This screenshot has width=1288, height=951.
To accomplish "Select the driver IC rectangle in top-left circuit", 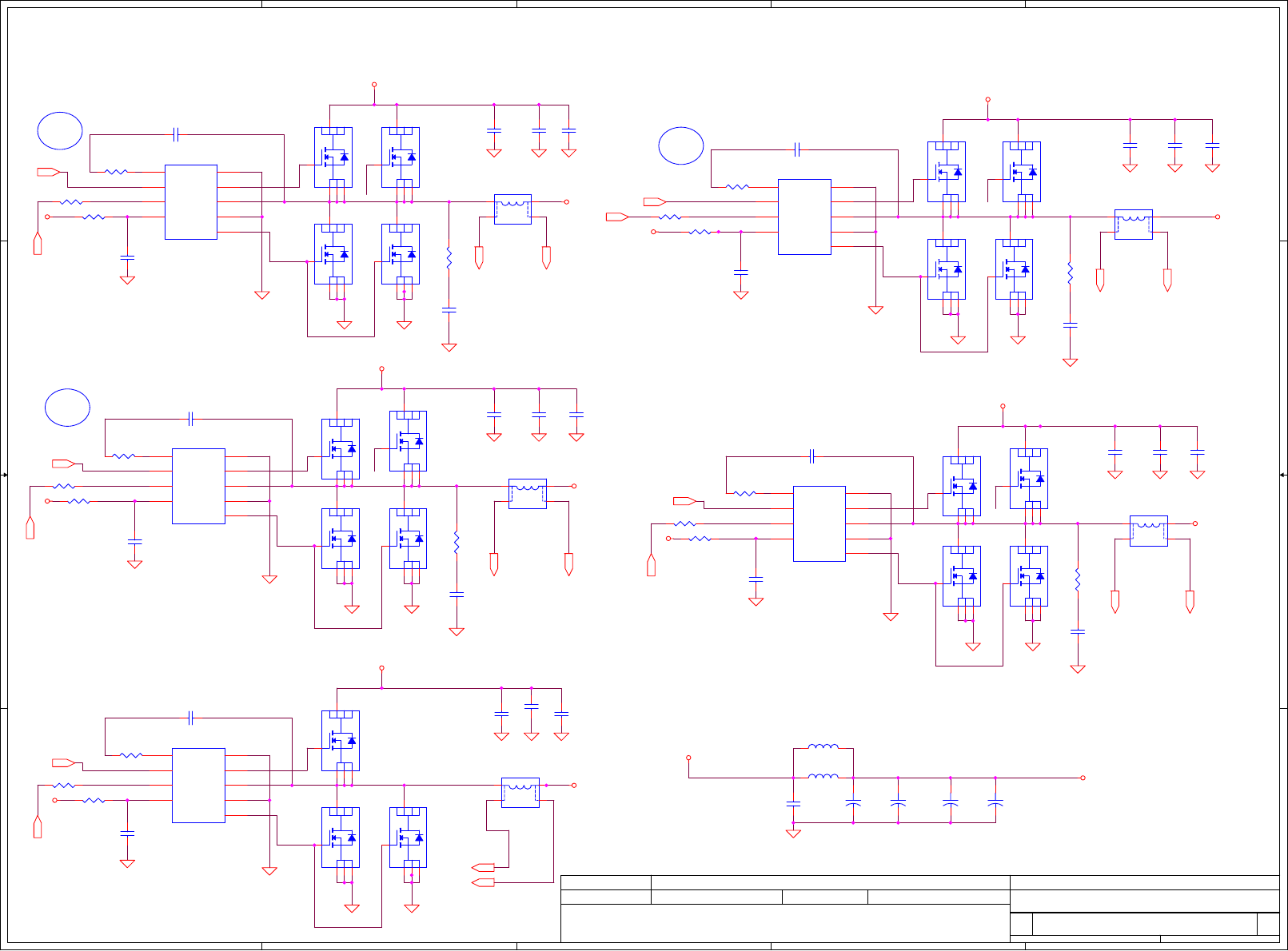I will [x=191, y=202].
